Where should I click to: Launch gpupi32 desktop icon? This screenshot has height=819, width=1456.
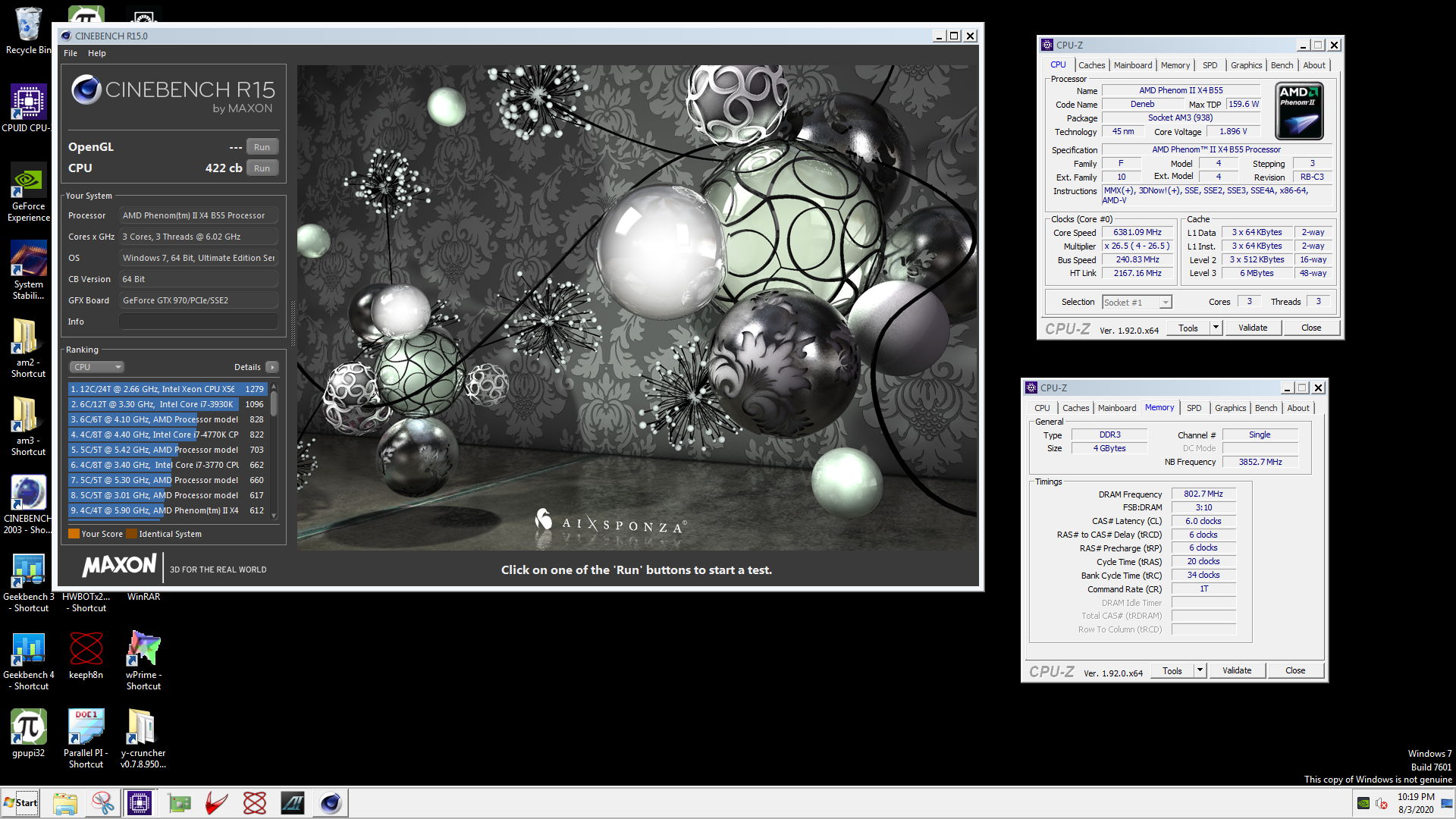point(28,734)
